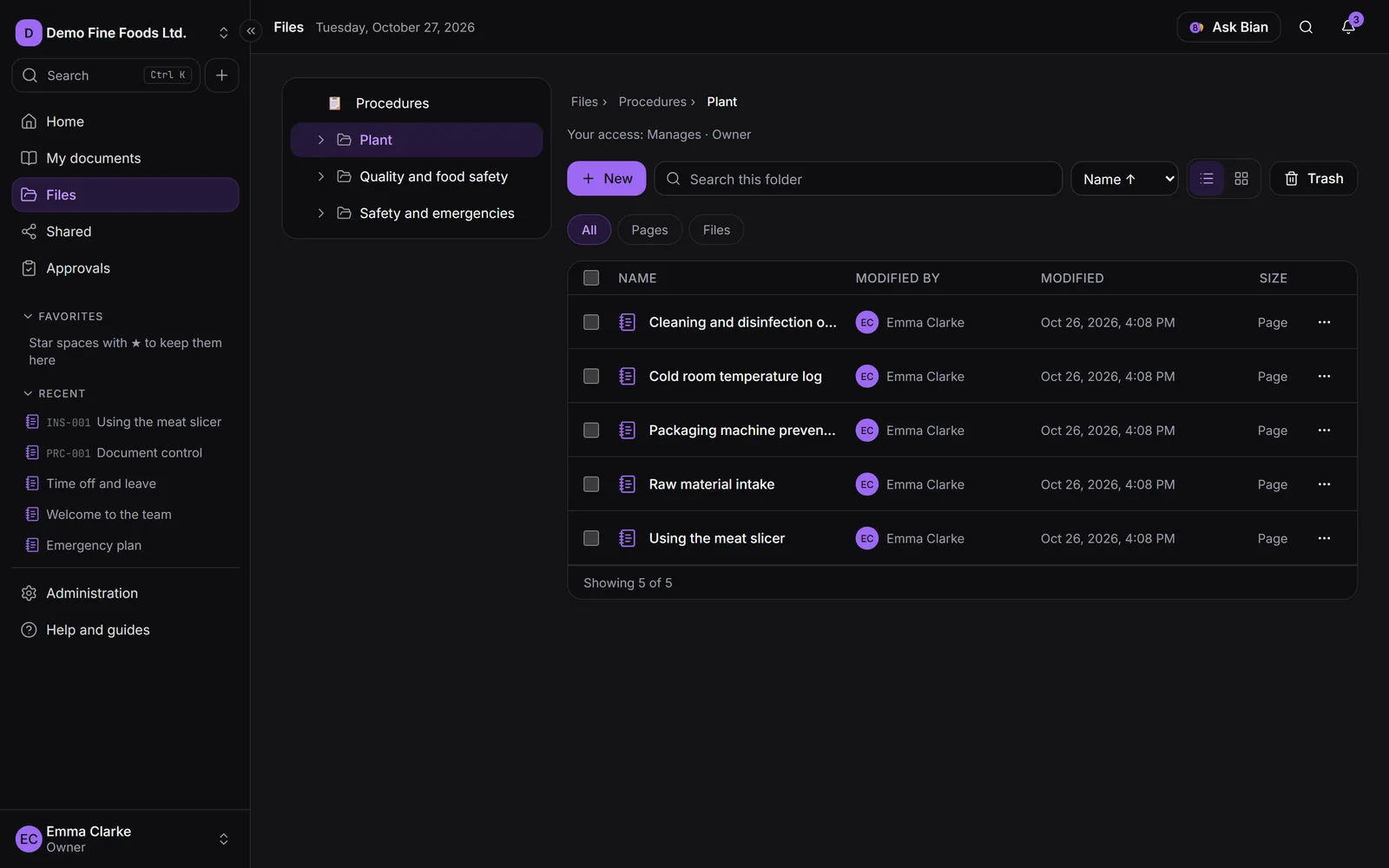Open row menu for Cold room temperature log
The width and height of the screenshot is (1389, 868).
click(x=1324, y=376)
